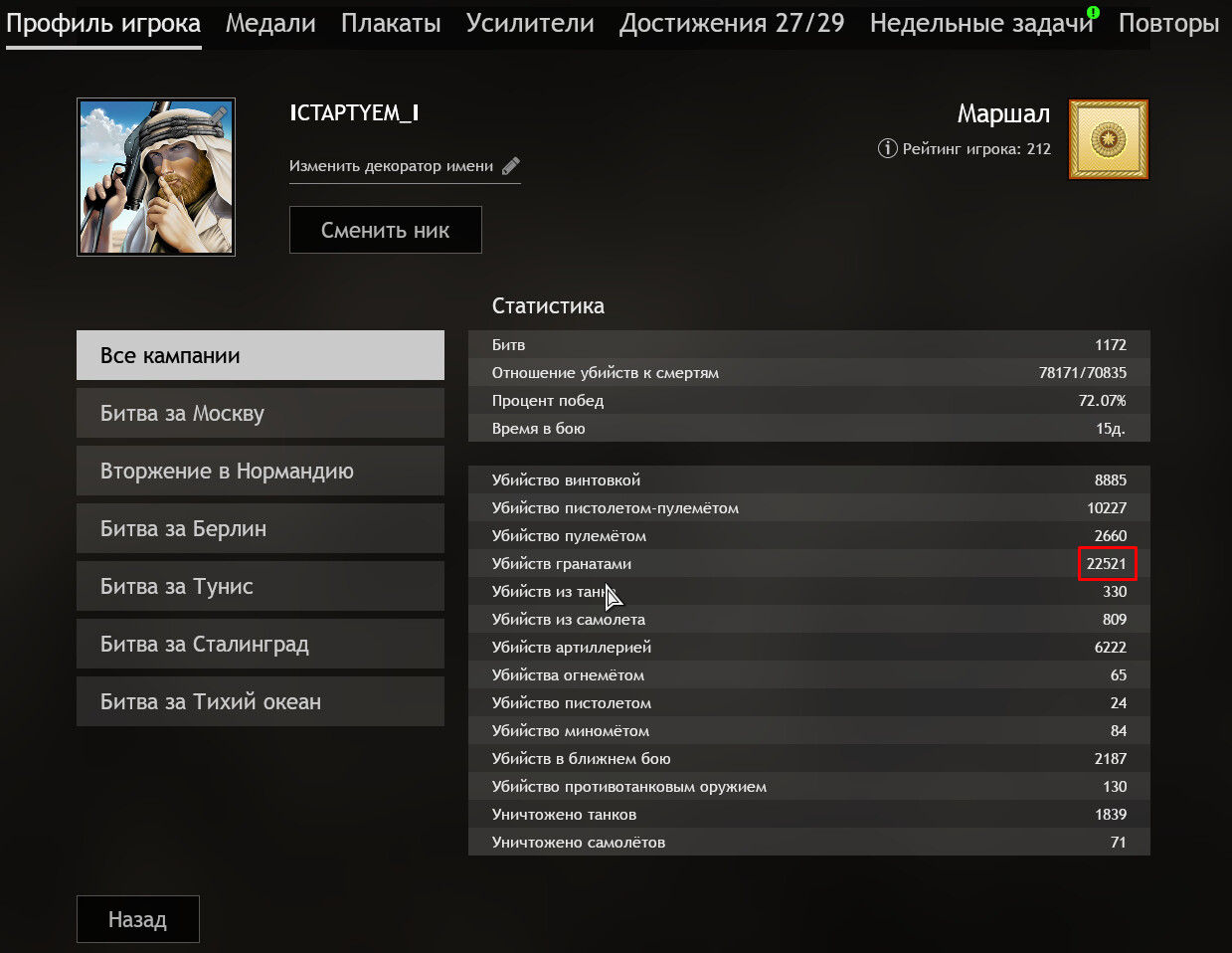1232x953 pixels.
Task: Open the Усилители tab
Action: 530,24
